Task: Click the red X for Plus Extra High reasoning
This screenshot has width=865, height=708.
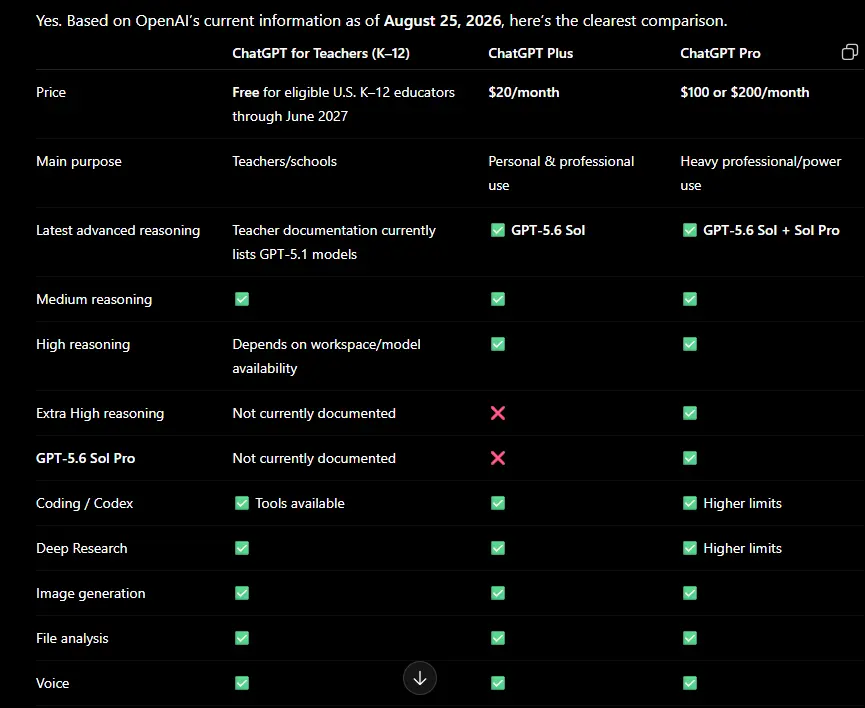Action: pos(498,413)
